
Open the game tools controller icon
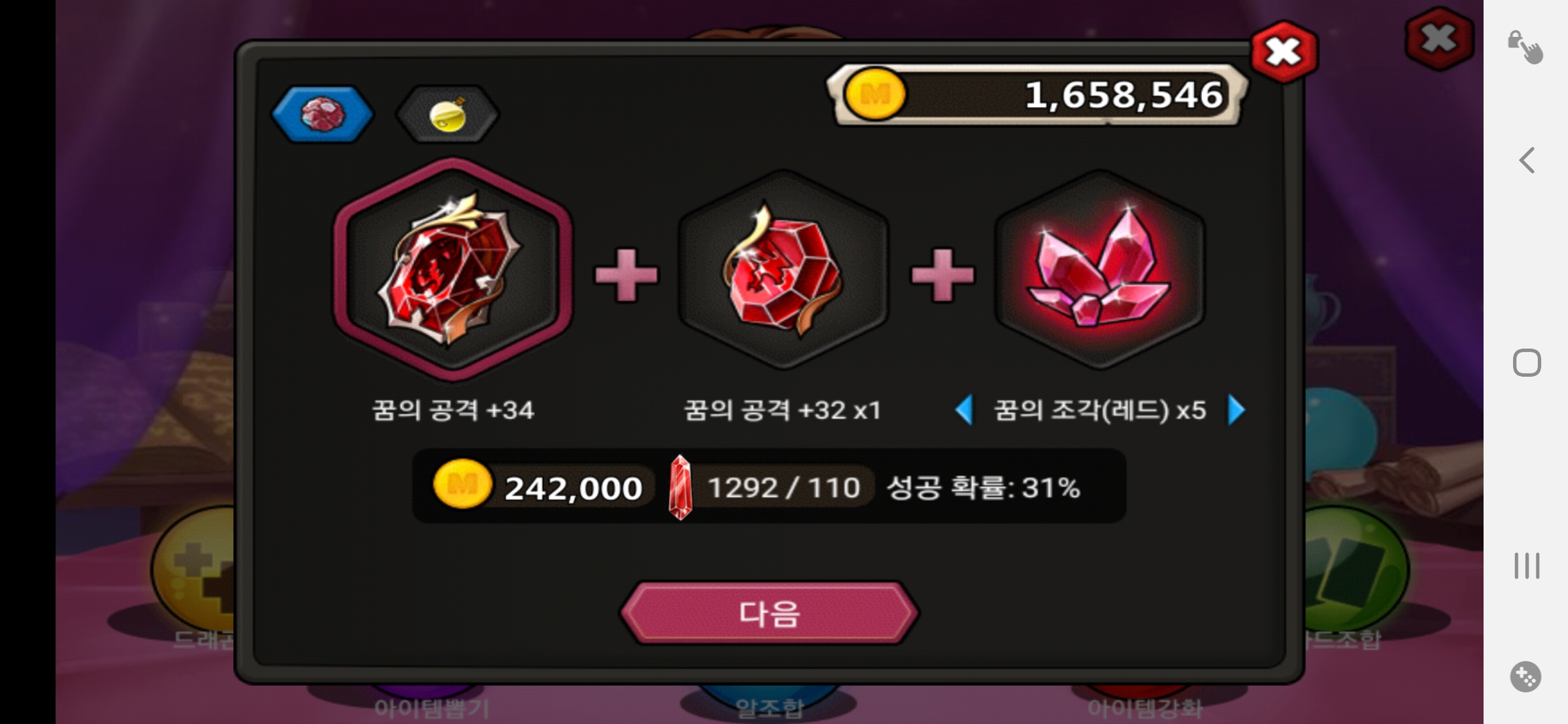click(1526, 676)
